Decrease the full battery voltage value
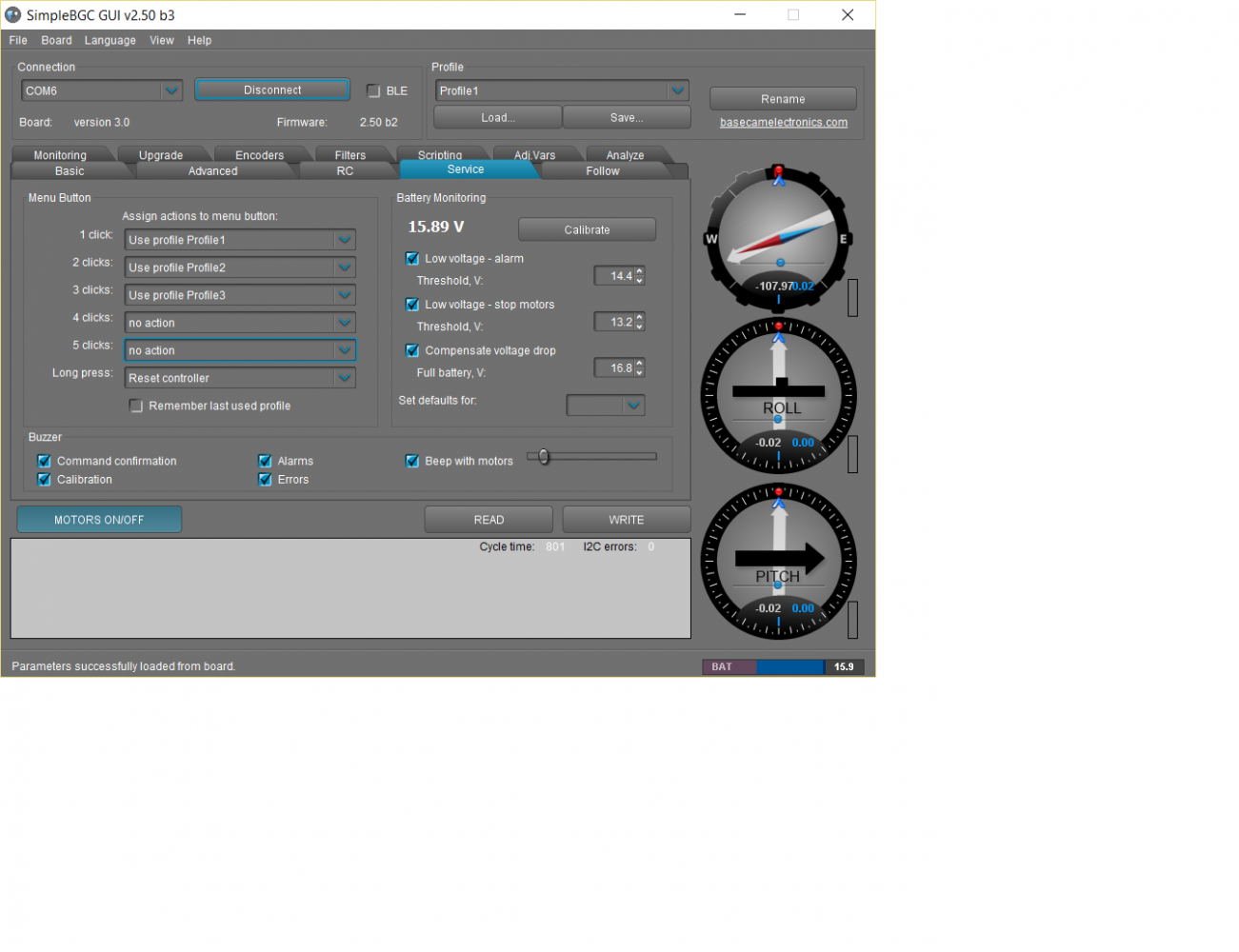Screen dimensions: 1239x952 [640, 373]
